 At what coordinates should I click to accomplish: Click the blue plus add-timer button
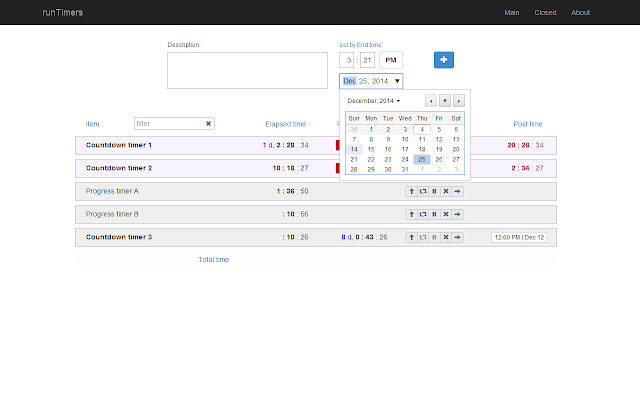coord(444,60)
